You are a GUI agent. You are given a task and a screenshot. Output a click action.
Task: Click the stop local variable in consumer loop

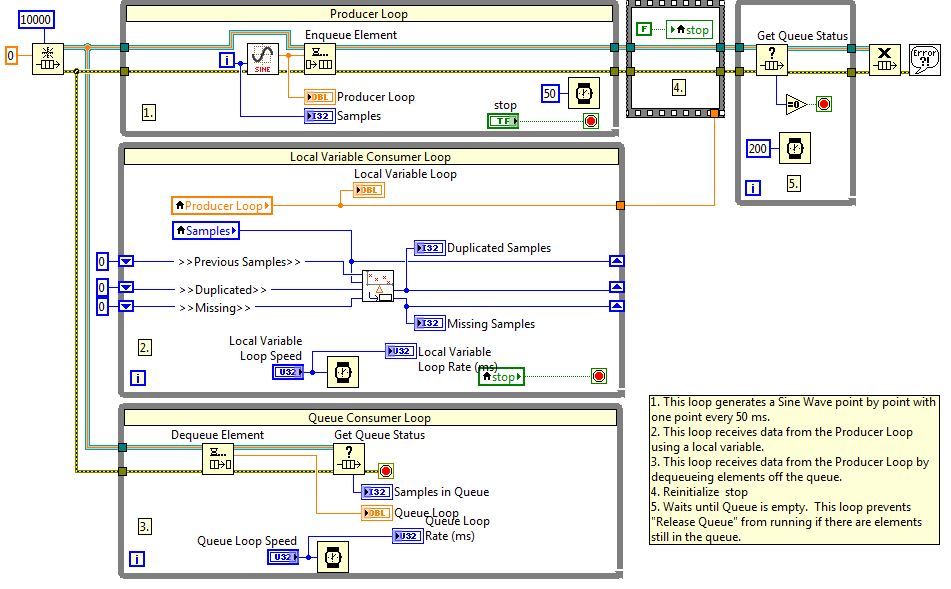coord(502,377)
